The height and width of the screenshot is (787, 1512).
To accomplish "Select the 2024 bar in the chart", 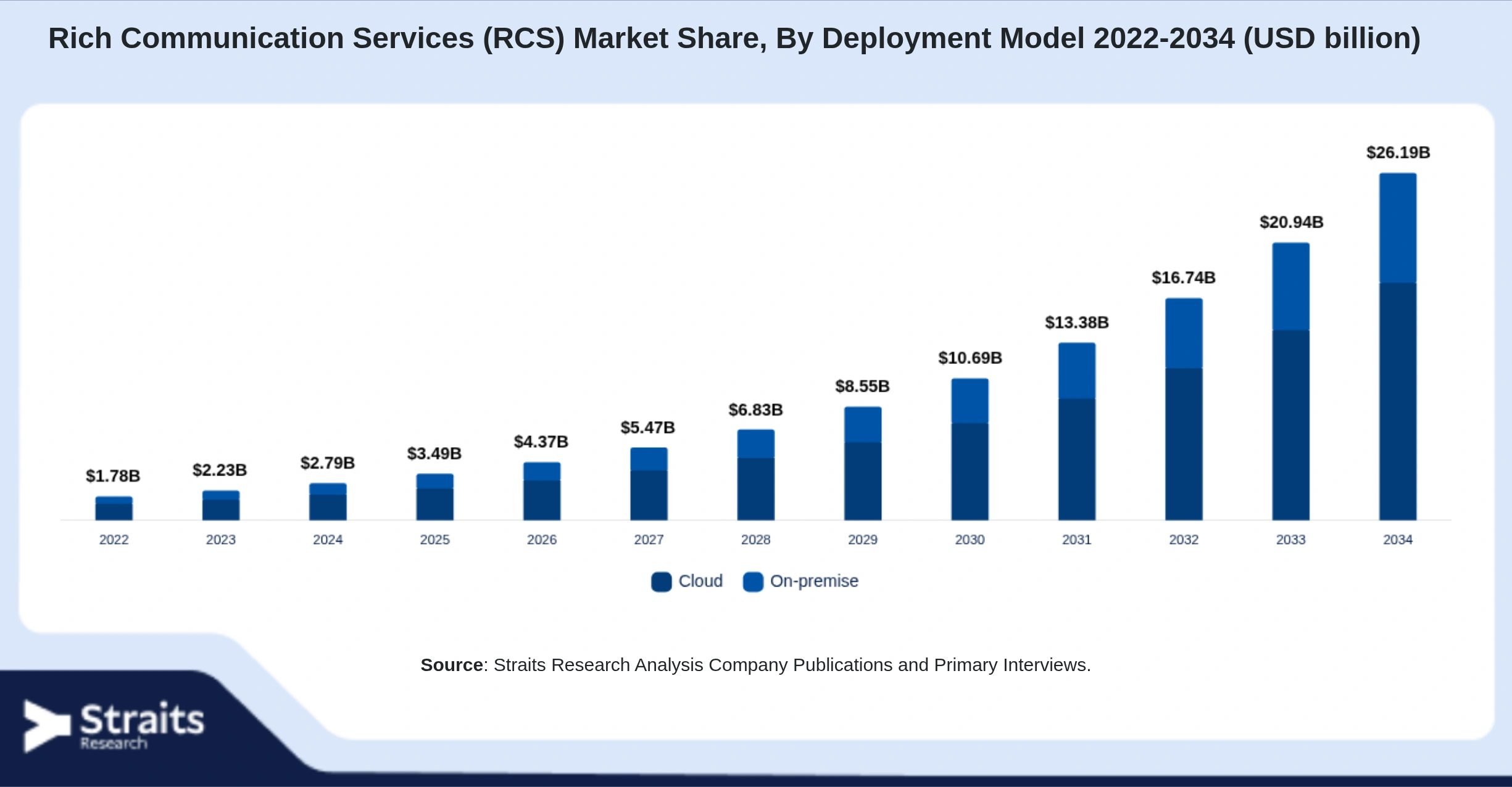I will (x=328, y=501).
